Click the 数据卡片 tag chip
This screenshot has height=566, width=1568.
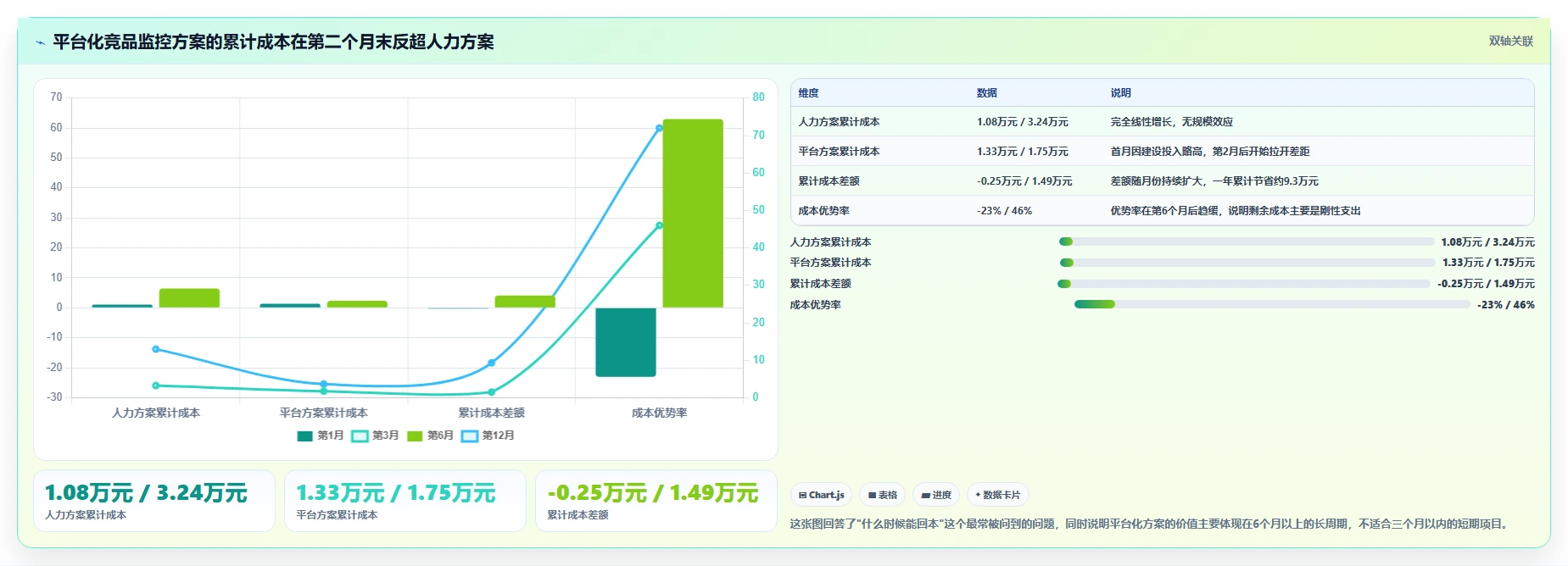pyautogui.click(x=997, y=495)
